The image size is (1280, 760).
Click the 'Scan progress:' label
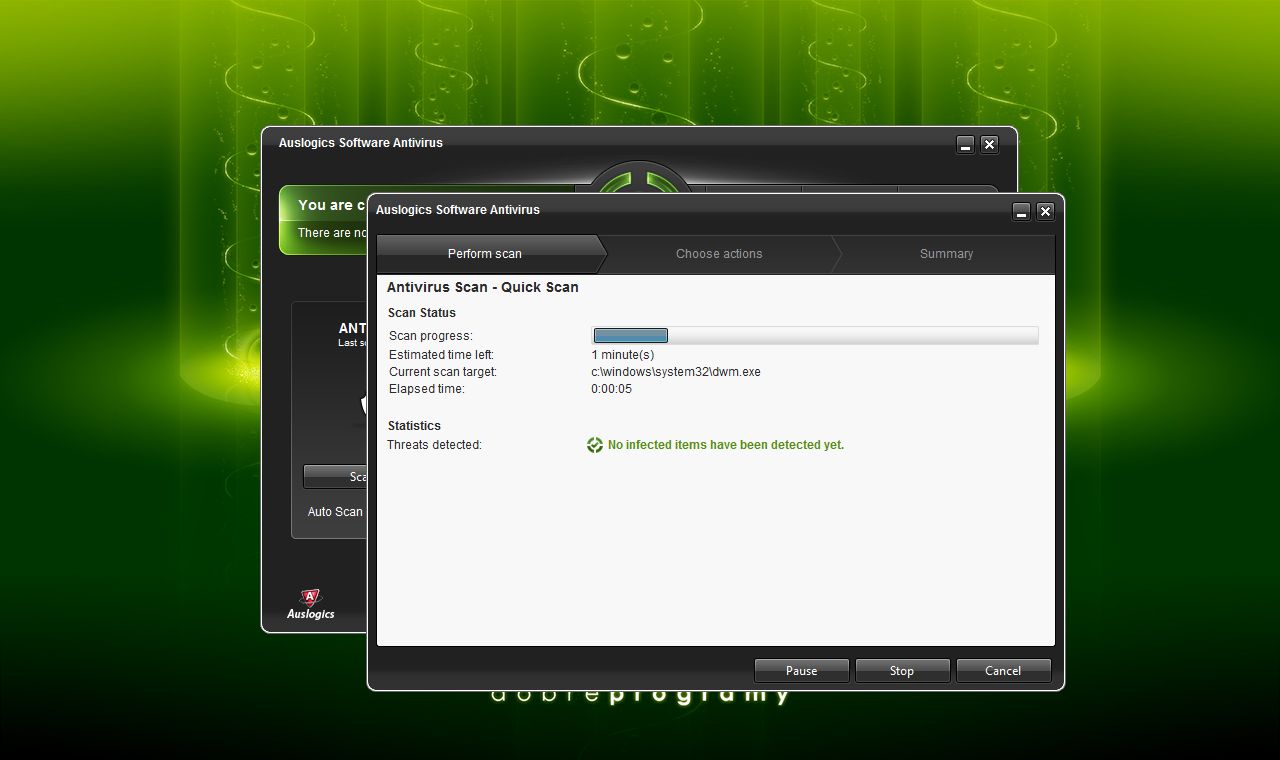(431, 336)
